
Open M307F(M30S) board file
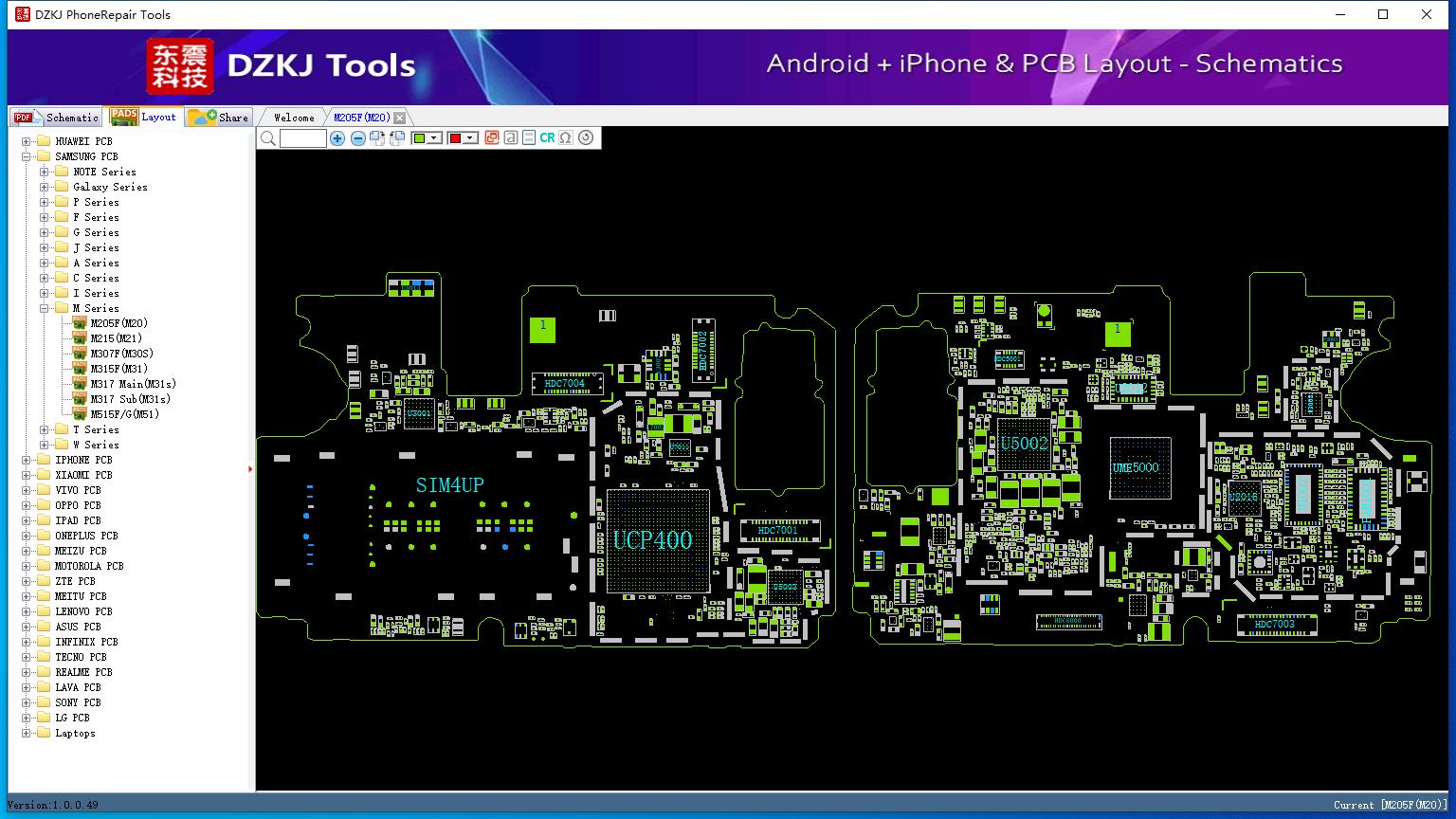(x=121, y=354)
